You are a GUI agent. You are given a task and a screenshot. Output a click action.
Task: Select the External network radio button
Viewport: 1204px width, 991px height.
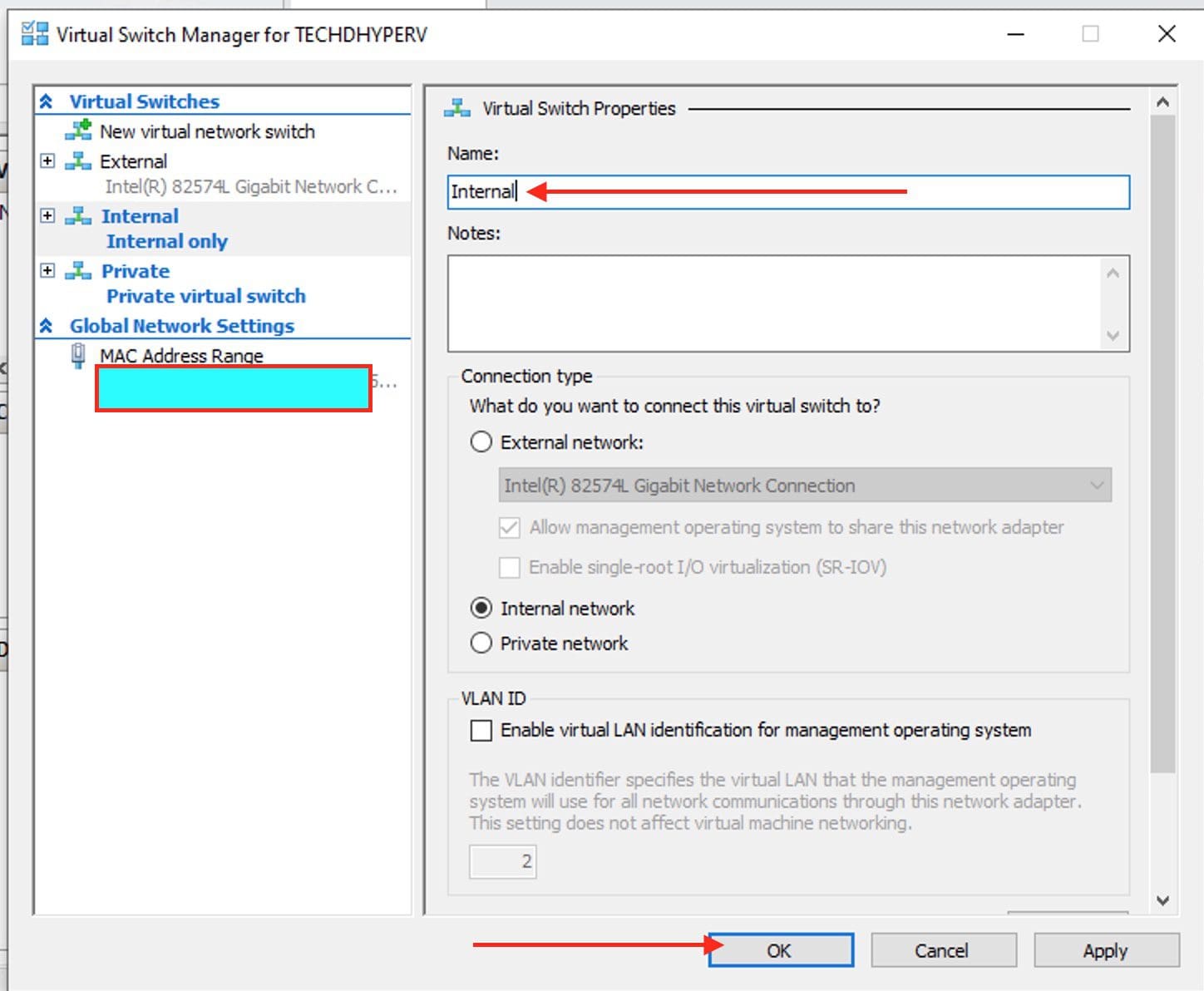(x=481, y=442)
